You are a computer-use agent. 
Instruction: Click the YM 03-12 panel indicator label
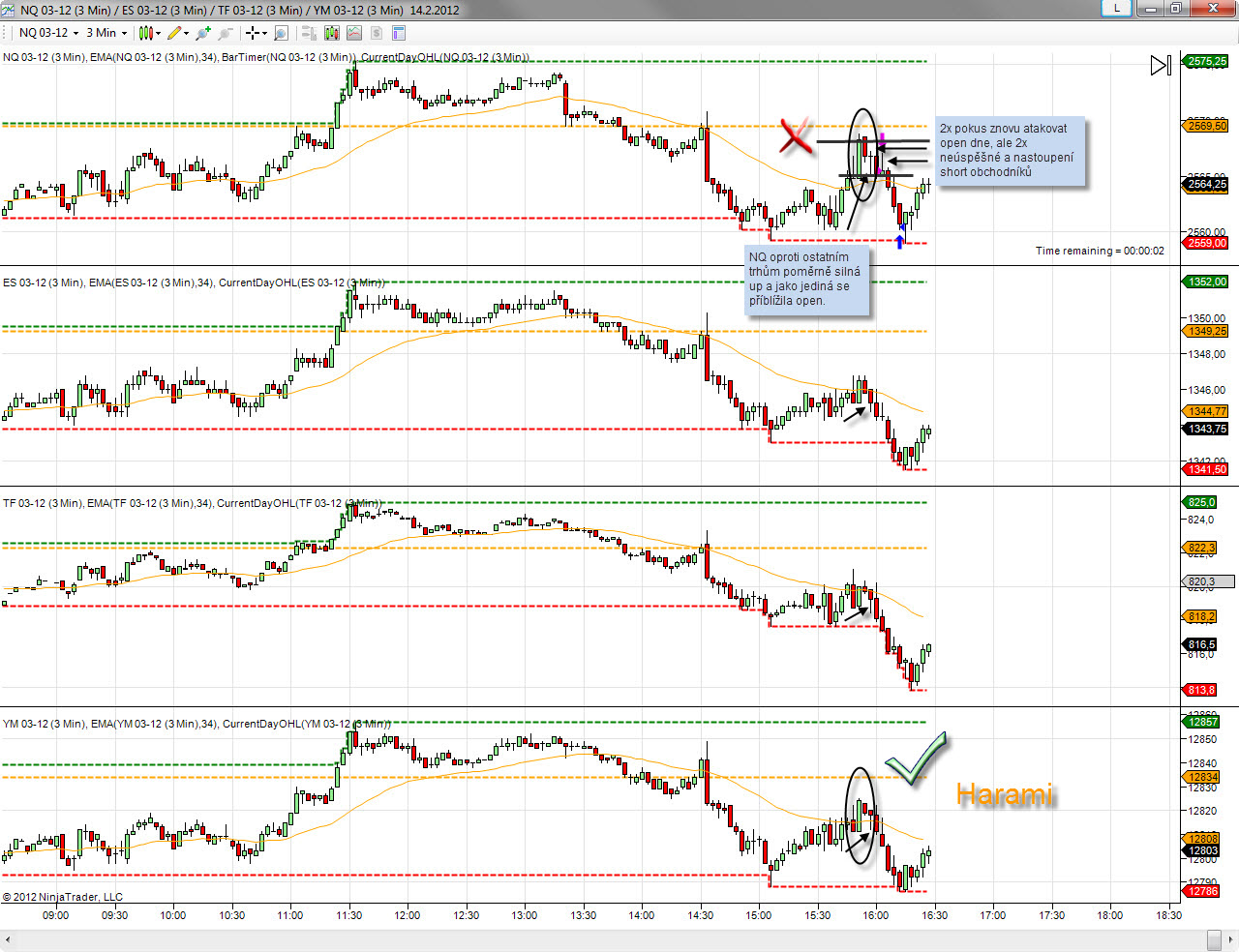(x=196, y=724)
